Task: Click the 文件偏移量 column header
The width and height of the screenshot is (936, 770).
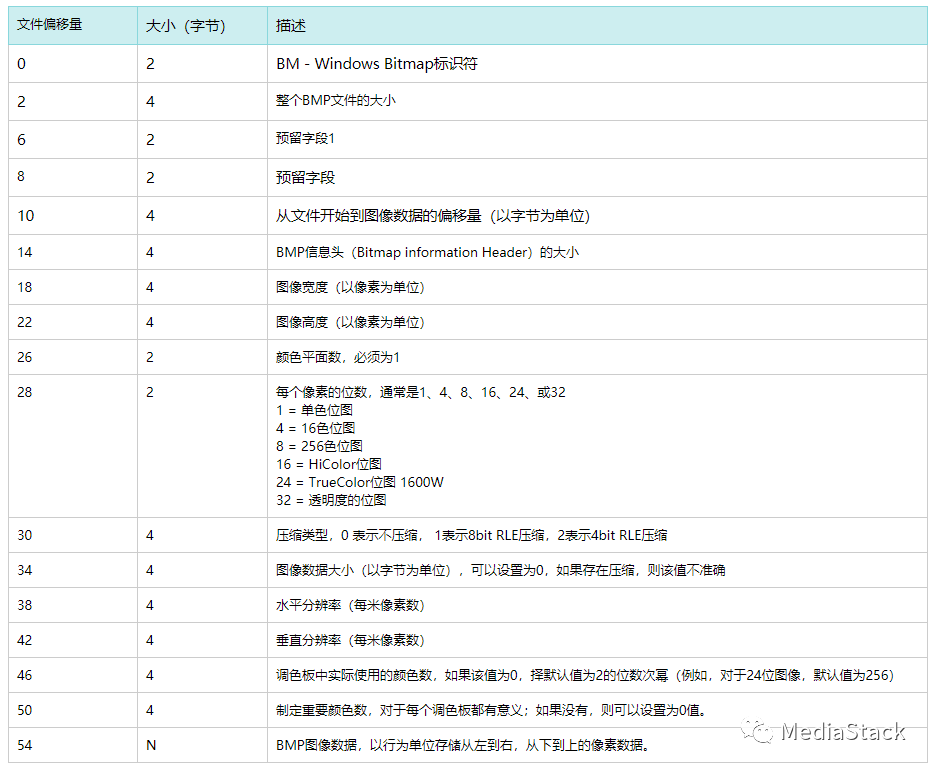Action: point(49,25)
